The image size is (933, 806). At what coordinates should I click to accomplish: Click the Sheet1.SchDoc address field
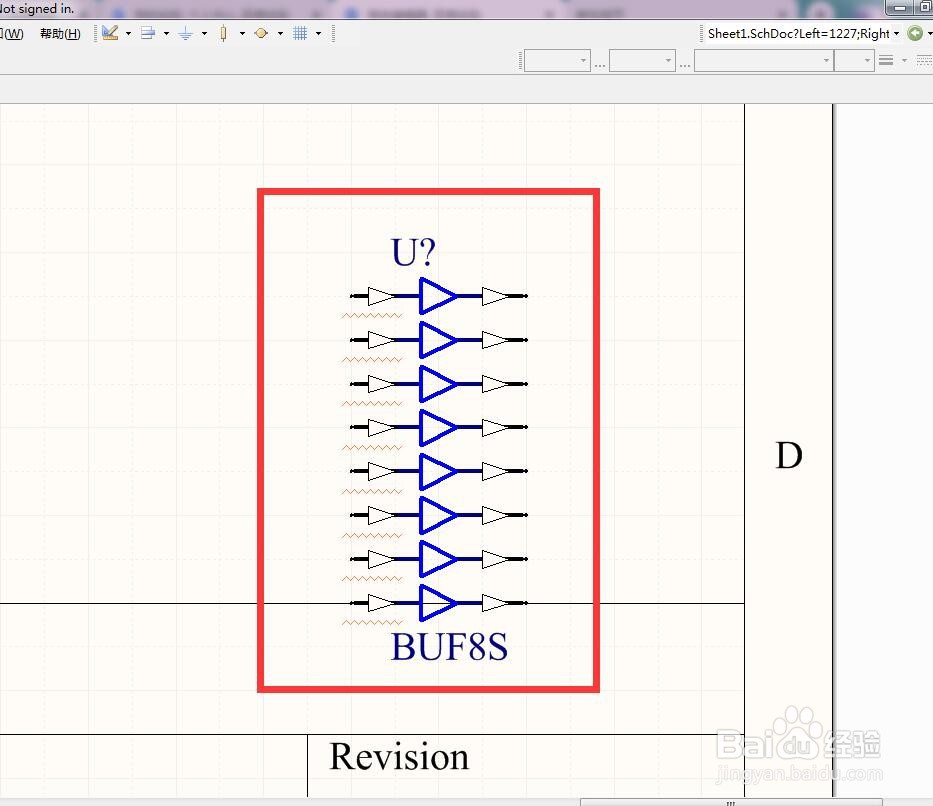tap(799, 33)
